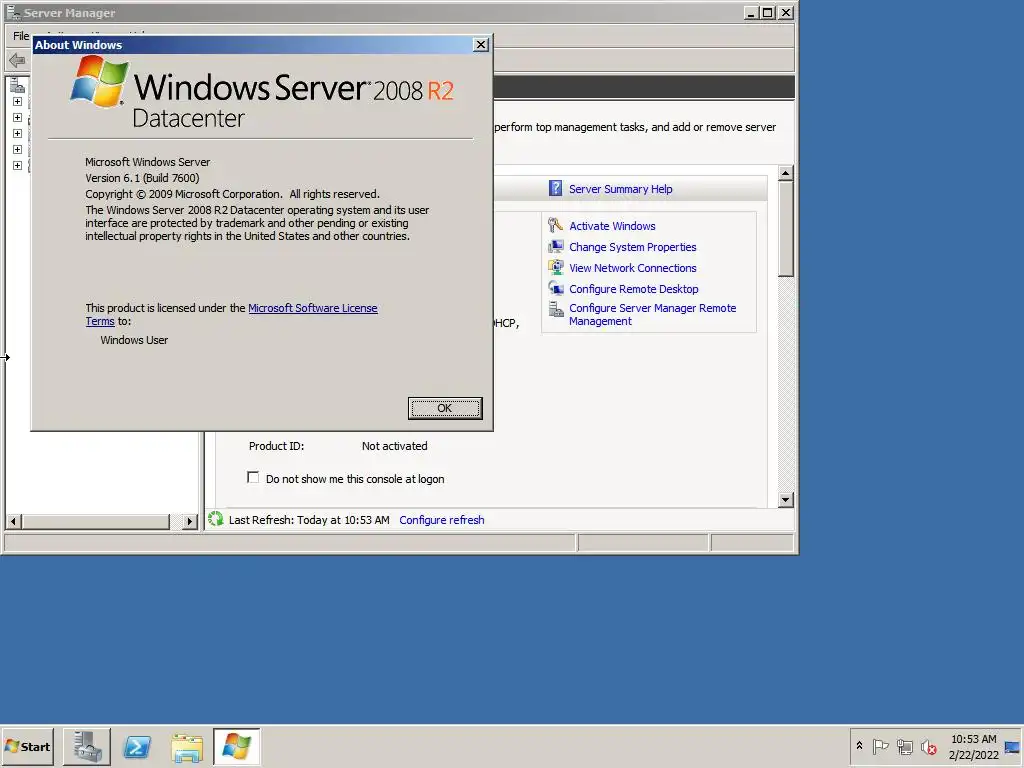Click the muted speaker volume icon in tray
1024x768 pixels.
click(929, 746)
